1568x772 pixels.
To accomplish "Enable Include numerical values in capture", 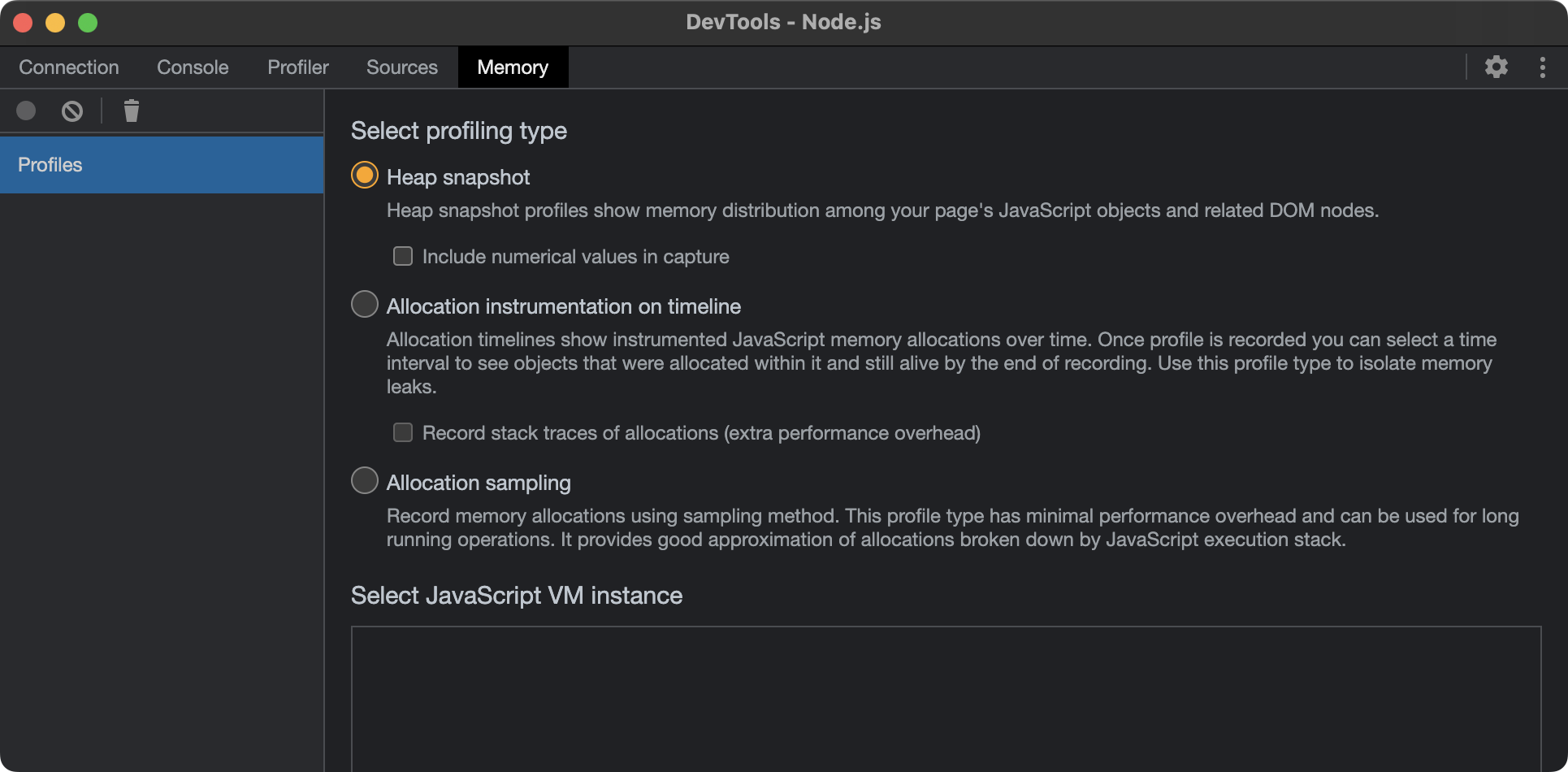I will click(x=403, y=257).
